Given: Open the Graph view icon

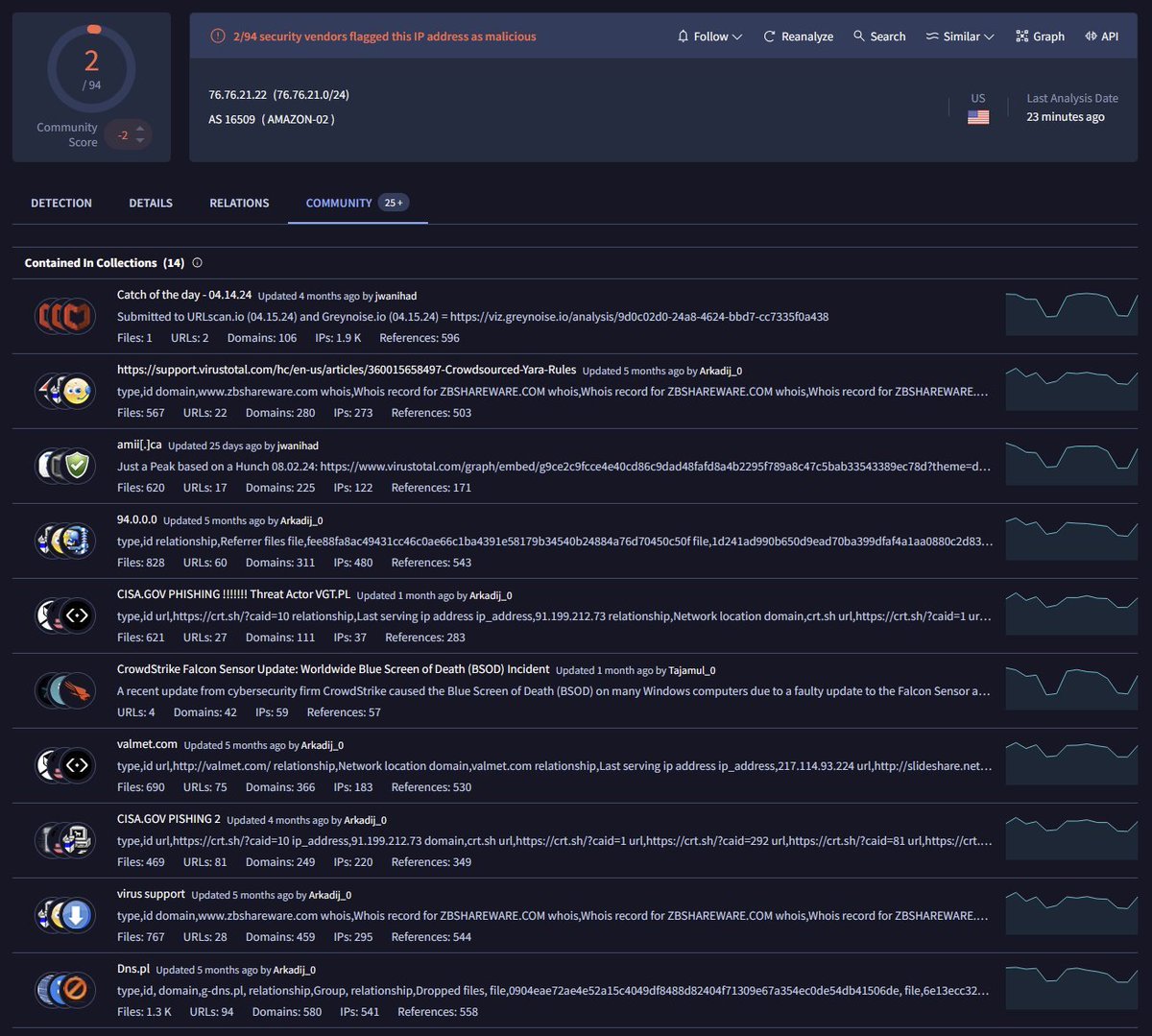Looking at the screenshot, I should click(1021, 36).
